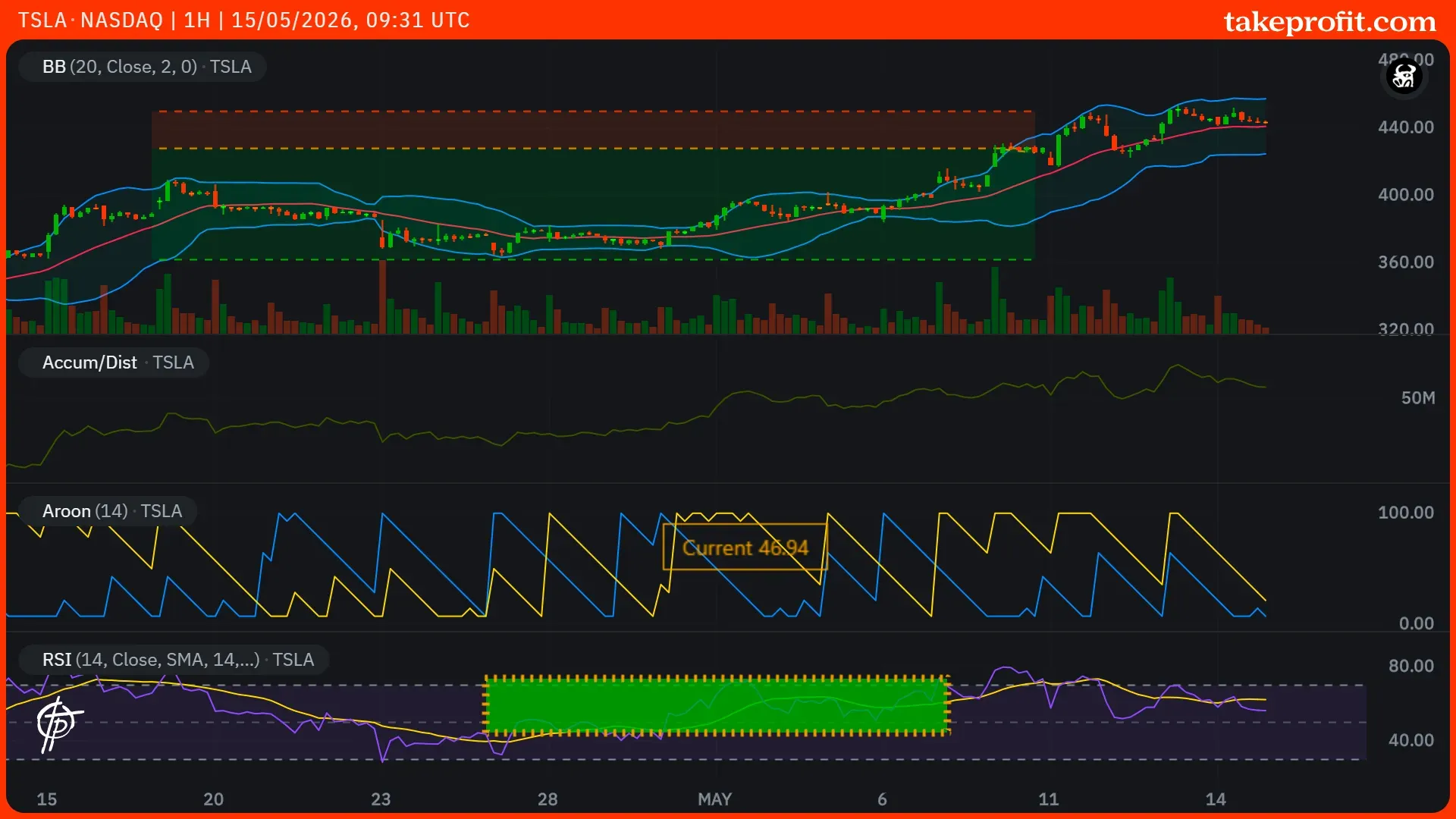The height and width of the screenshot is (819, 1456).
Task: Click the 360.00 price axis label
Action: pos(1405,262)
